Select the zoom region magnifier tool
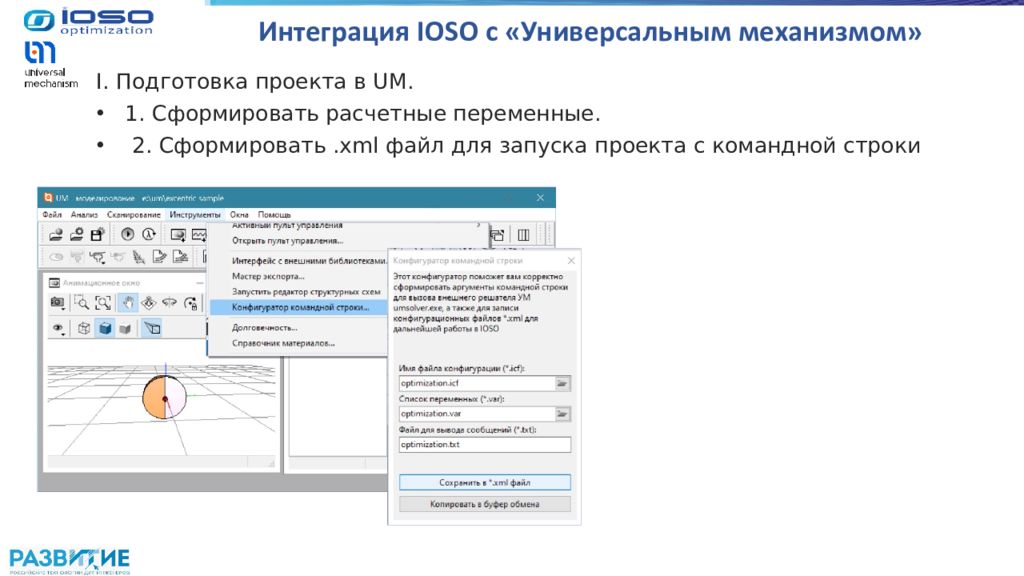The image size is (1024, 576). (x=82, y=302)
